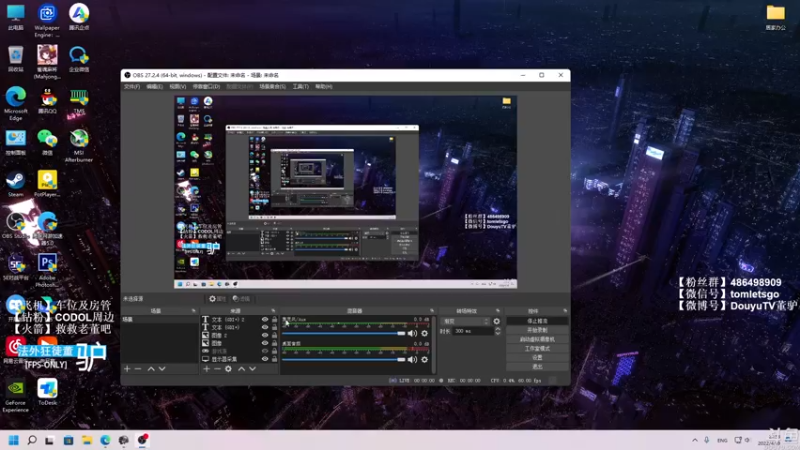The height and width of the screenshot is (450, 800).
Task: Open Windows Start button on taskbar
Action: (14, 440)
